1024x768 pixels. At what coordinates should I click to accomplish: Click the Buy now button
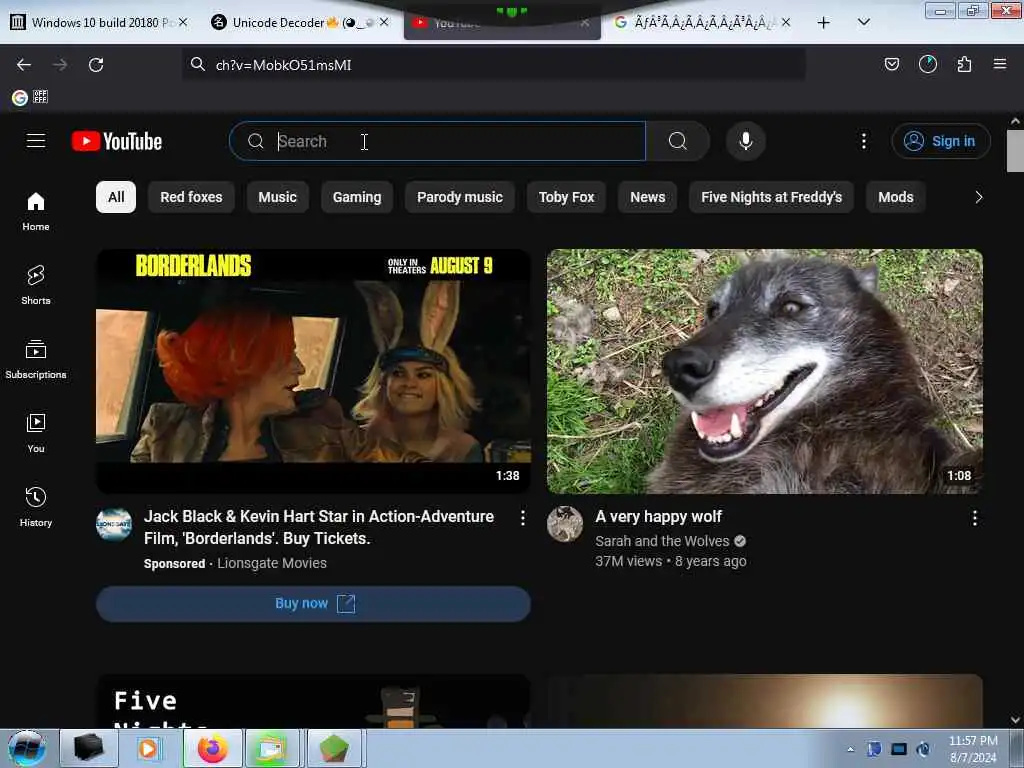313,603
